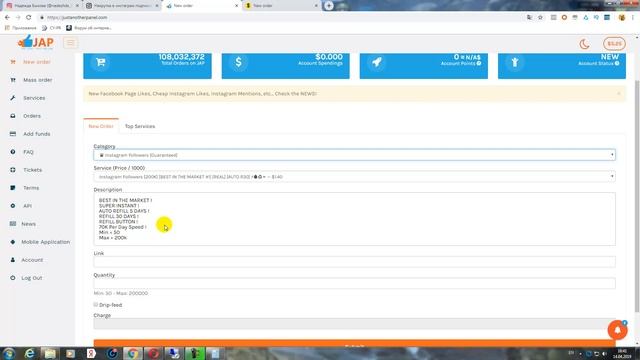This screenshot has width=640, height=360.
Task: Click the question icon beside FAQ
Action: (x=13, y=152)
